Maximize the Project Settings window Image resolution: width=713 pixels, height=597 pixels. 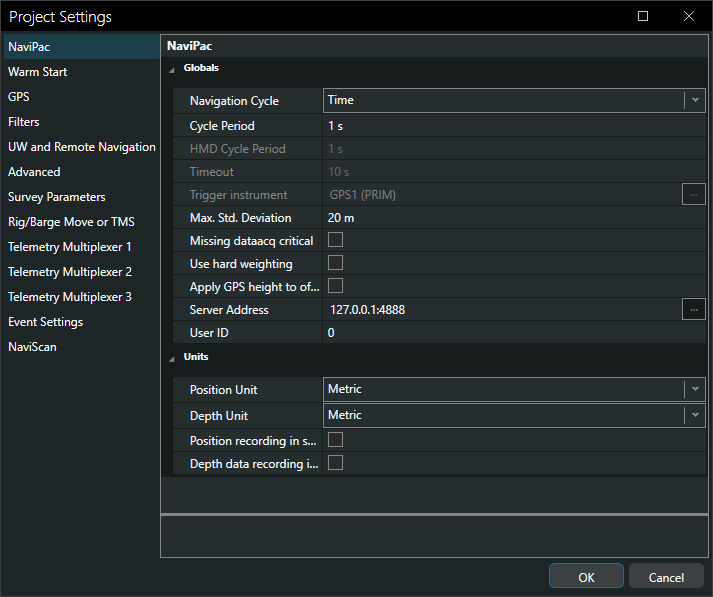click(643, 16)
